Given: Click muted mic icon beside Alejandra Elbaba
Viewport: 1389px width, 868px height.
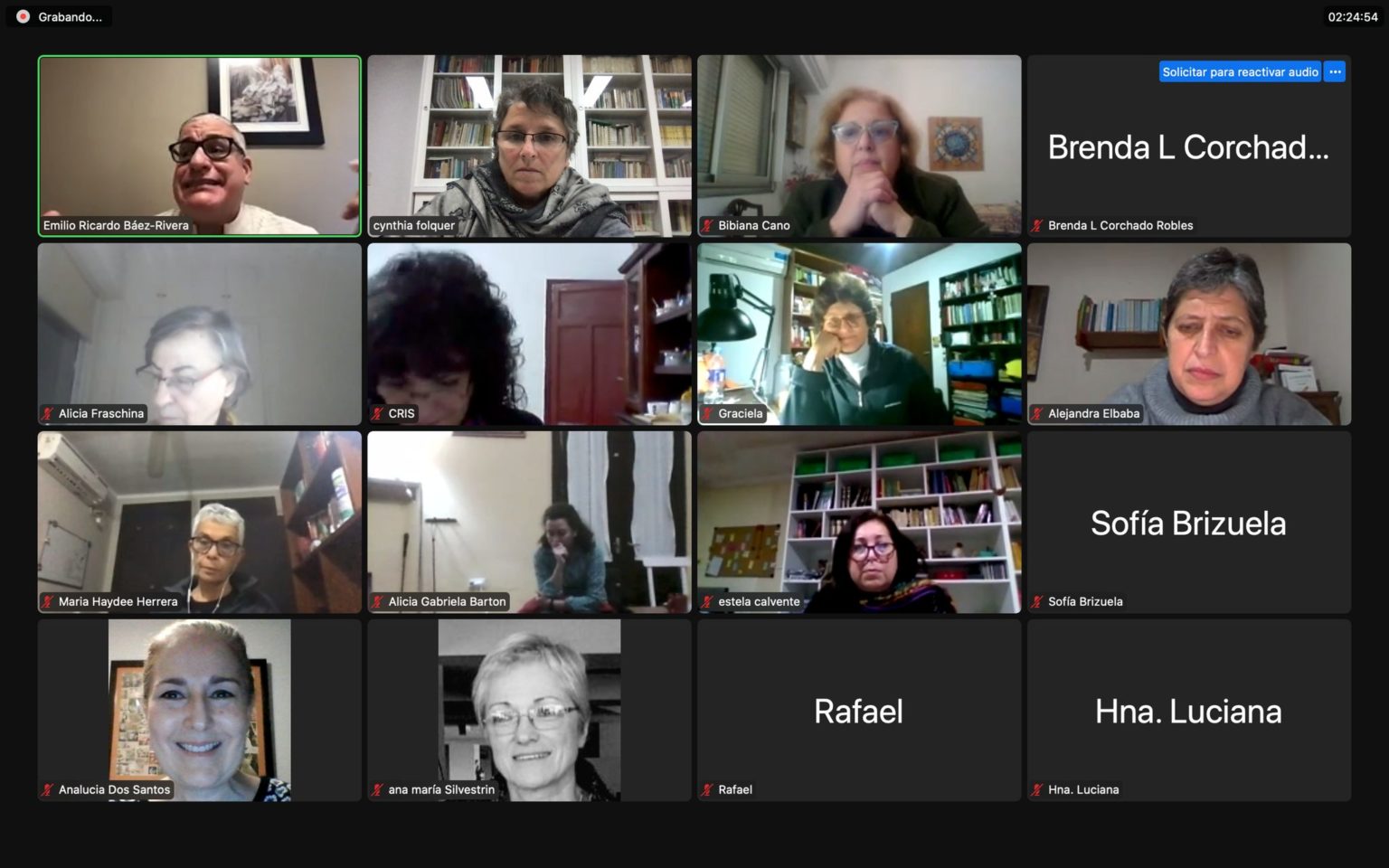Looking at the screenshot, I should (x=1038, y=413).
